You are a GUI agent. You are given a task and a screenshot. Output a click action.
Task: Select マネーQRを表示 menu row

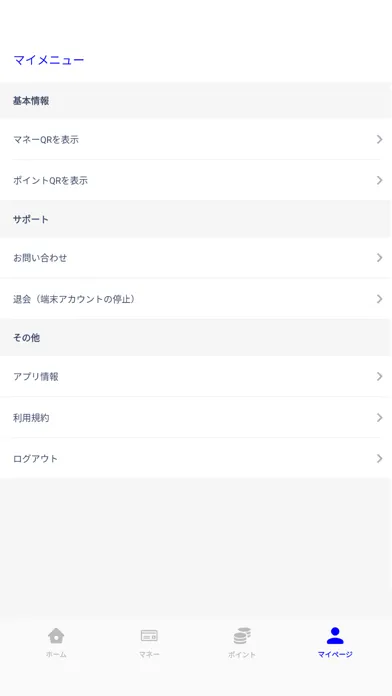pyautogui.click(x=196, y=139)
